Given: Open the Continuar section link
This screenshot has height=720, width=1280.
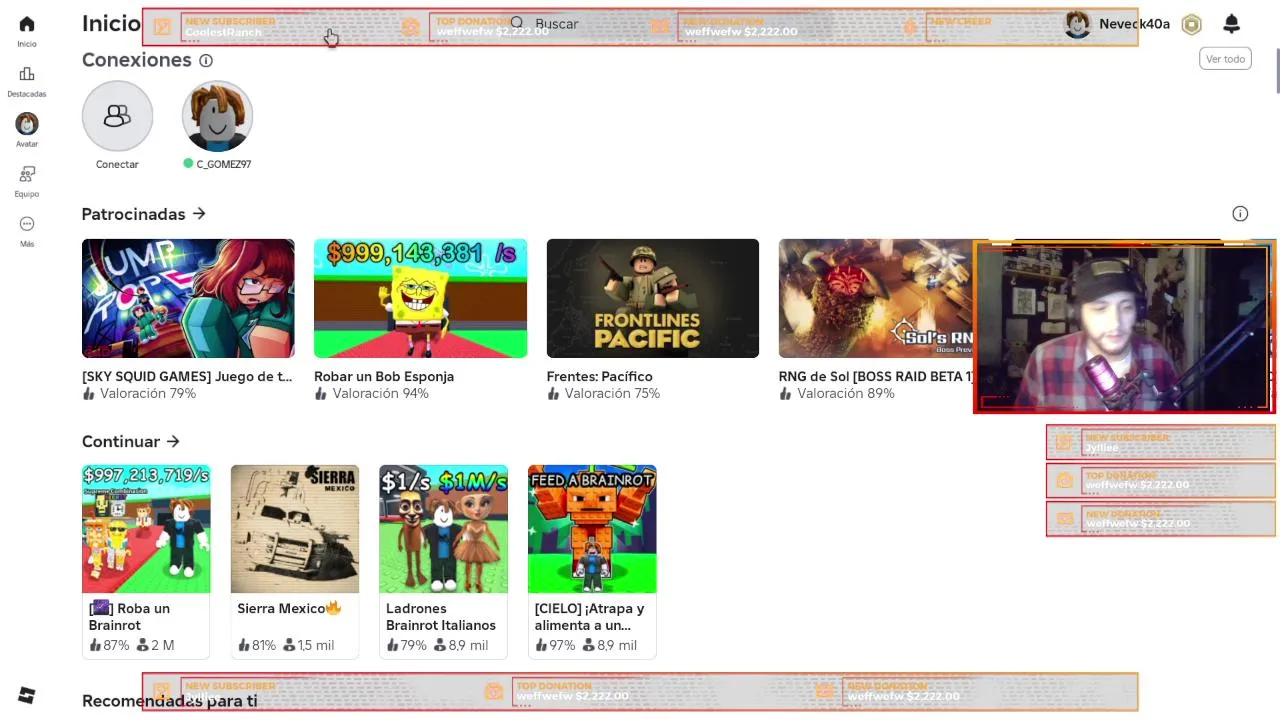Looking at the screenshot, I should click(x=130, y=441).
